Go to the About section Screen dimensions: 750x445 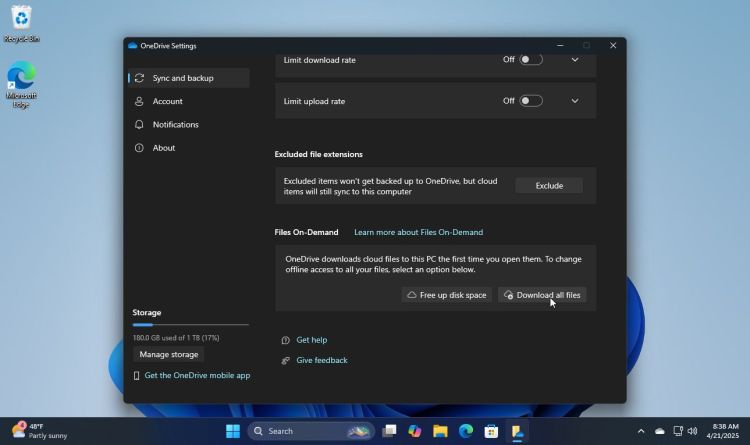pos(164,148)
